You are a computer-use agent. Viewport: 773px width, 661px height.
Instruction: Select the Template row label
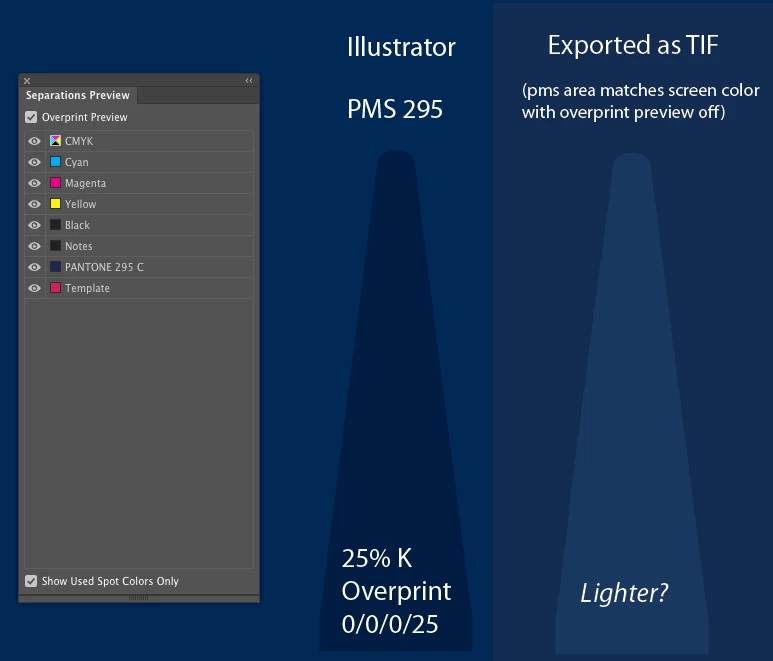pyautogui.click(x=87, y=288)
